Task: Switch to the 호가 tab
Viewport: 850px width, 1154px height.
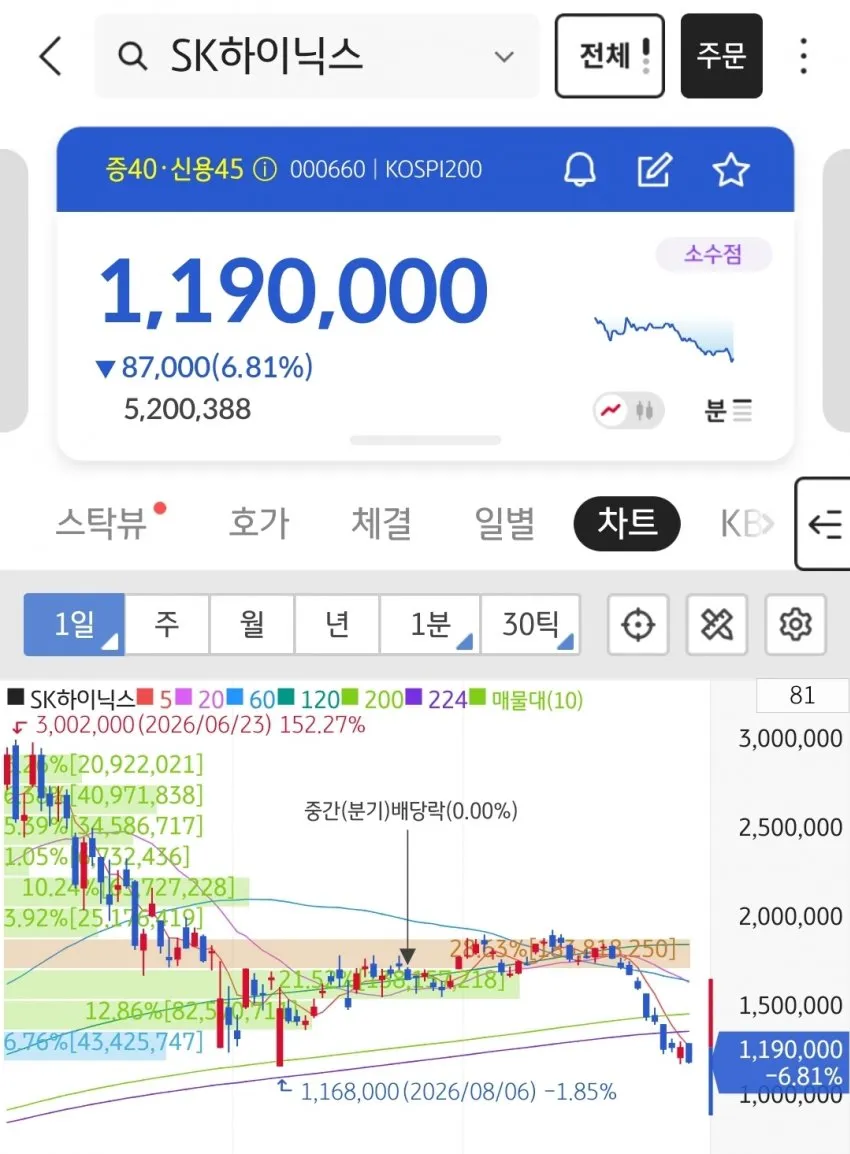Action: (x=259, y=523)
